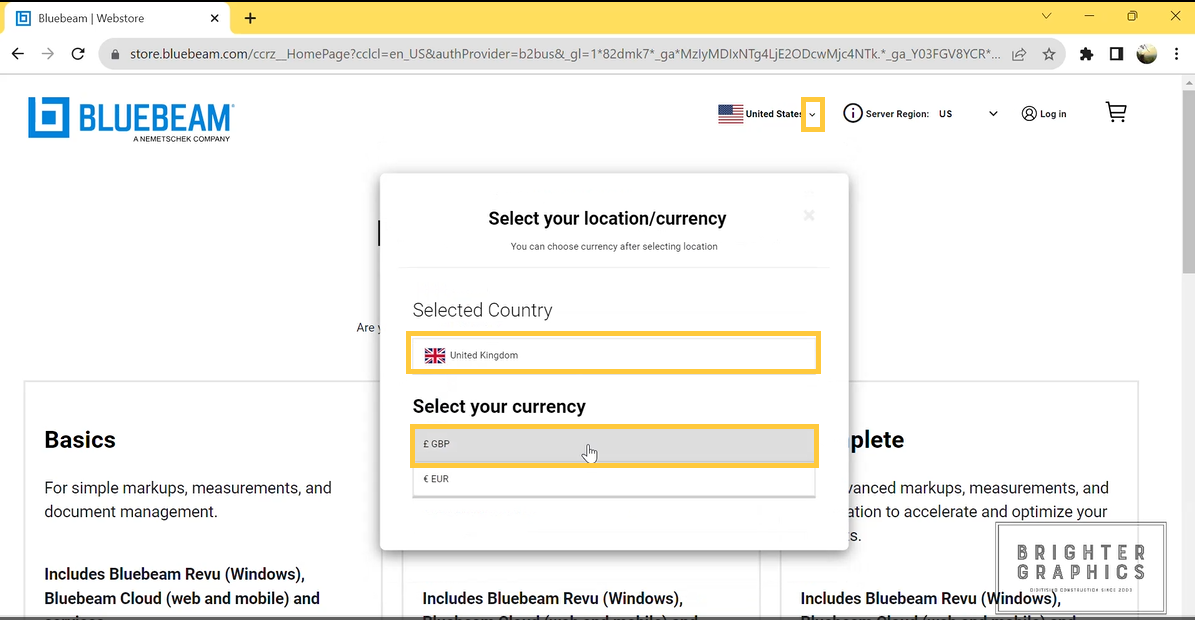Click the page vertical scrollbar
1195x620 pixels.
coord(1187,200)
